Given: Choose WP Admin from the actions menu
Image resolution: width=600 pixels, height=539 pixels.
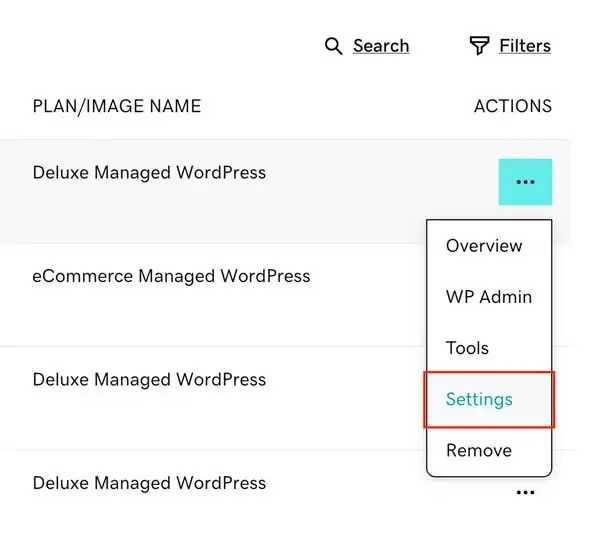Looking at the screenshot, I should [489, 296].
